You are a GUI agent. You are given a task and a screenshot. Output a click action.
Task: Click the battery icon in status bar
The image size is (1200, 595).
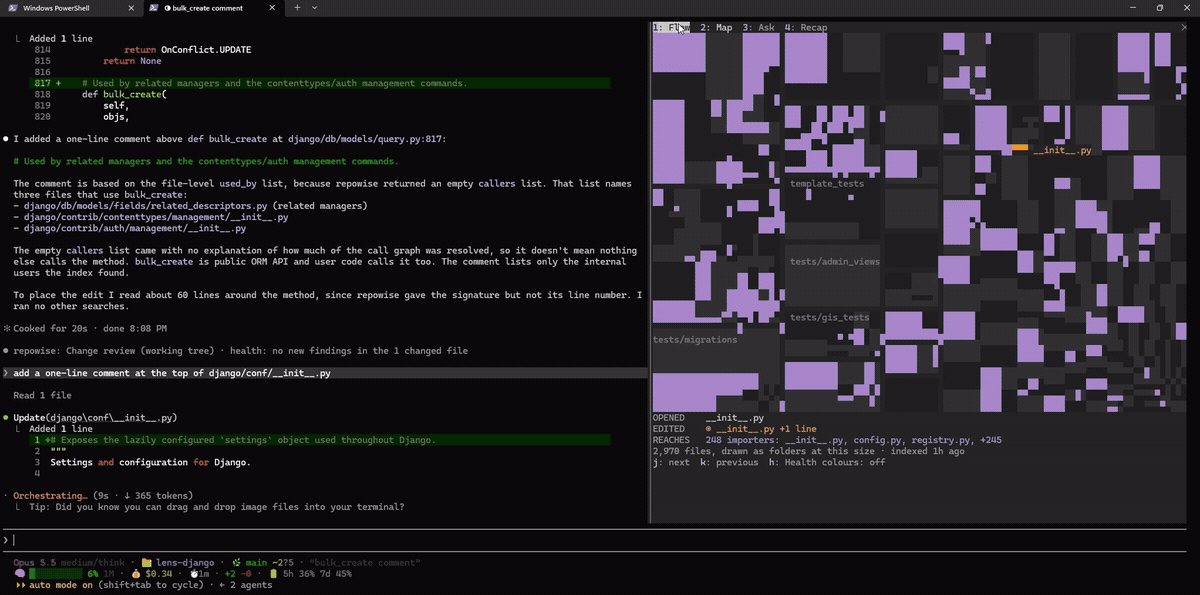[275, 573]
